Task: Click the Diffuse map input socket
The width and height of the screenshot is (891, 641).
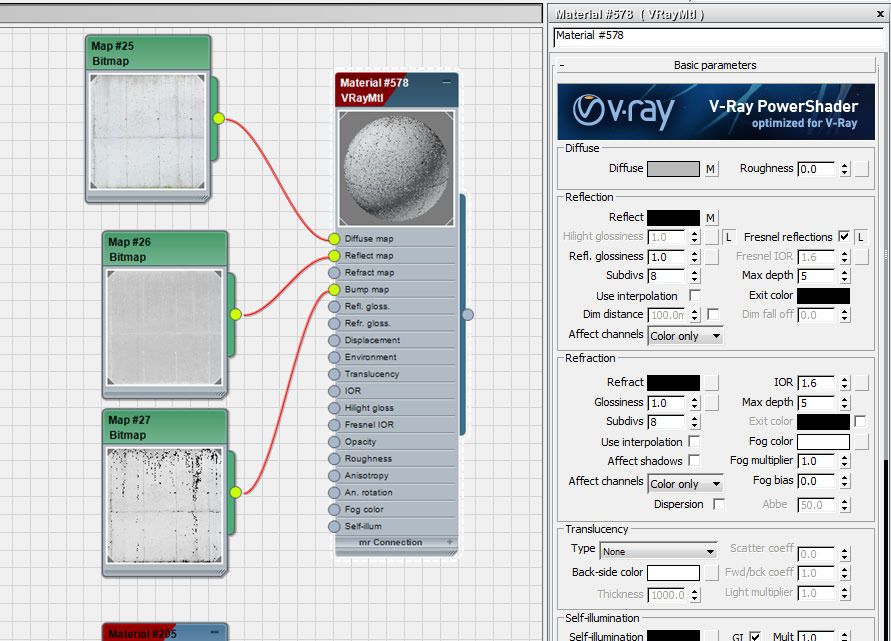Action: (334, 239)
